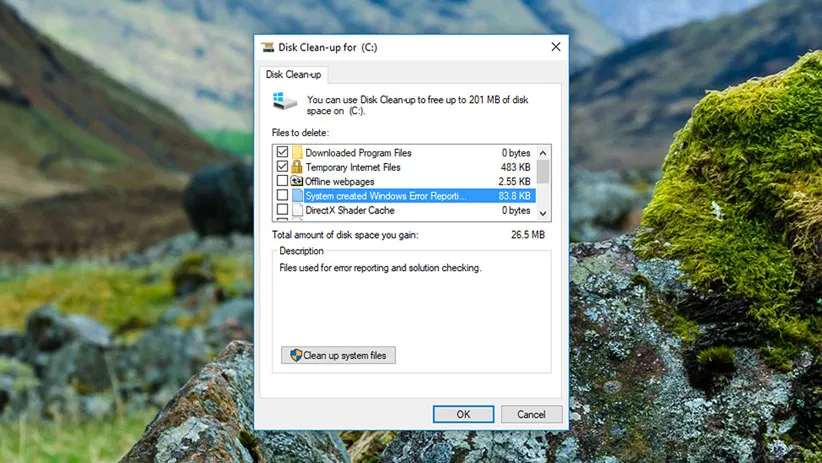
Task: Click the Offline webpages icon
Action: point(297,182)
